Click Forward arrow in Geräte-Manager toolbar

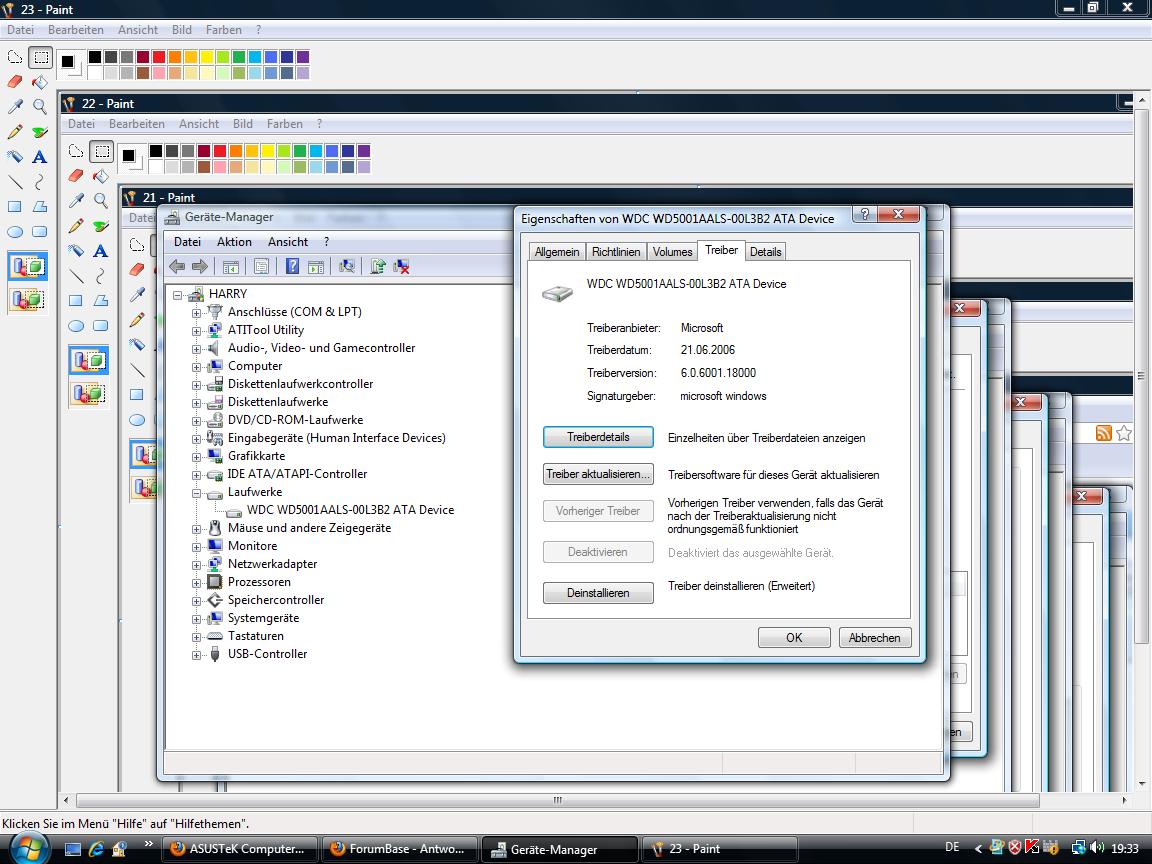(x=200, y=266)
